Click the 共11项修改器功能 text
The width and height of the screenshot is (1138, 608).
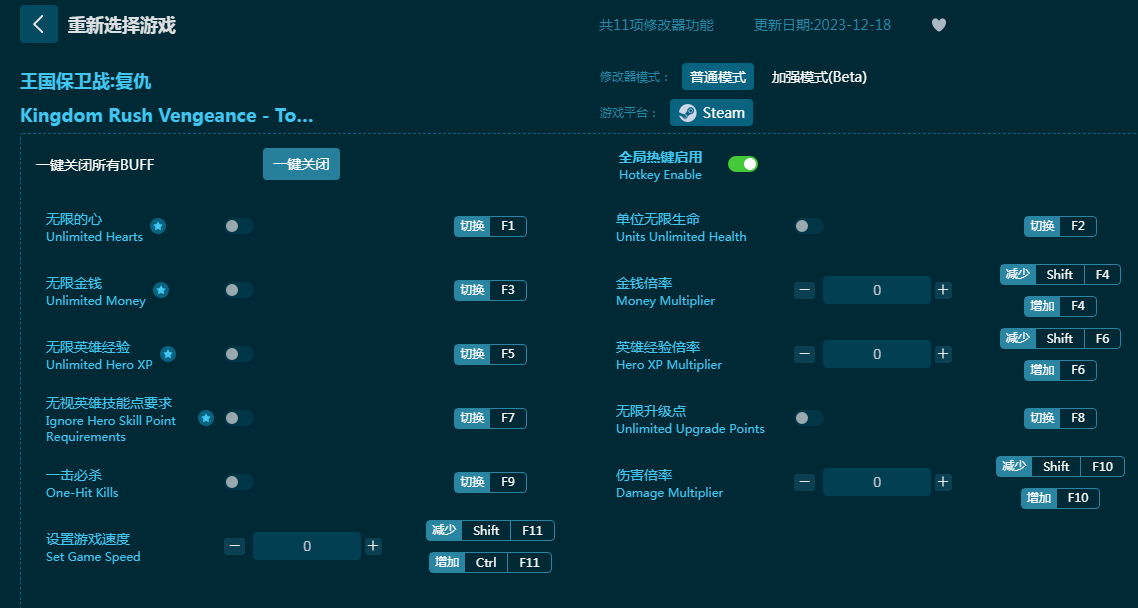tap(656, 25)
